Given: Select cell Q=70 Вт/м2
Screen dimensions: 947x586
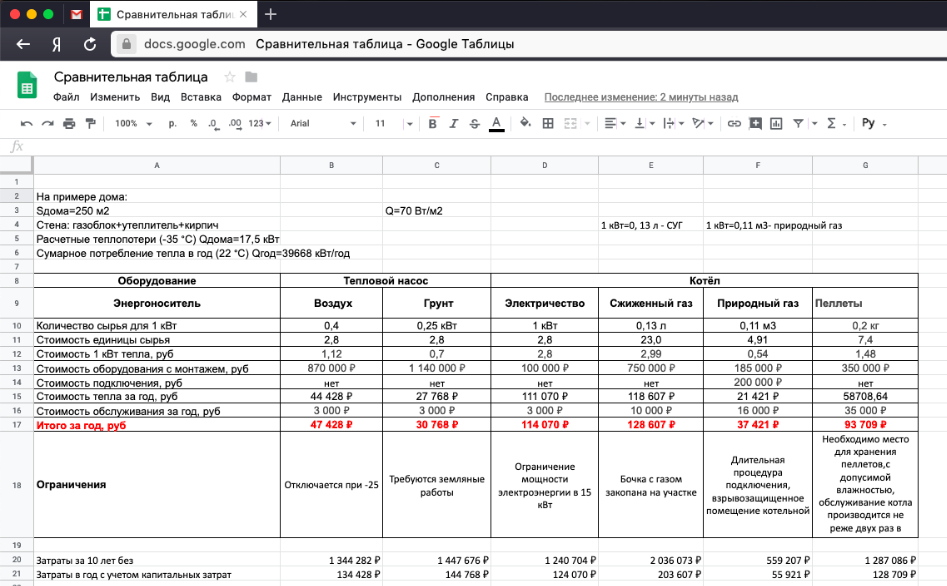Looking at the screenshot, I should point(436,211).
